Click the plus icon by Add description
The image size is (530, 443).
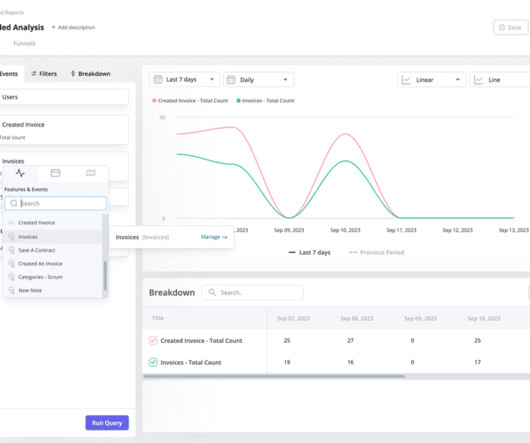(53, 27)
